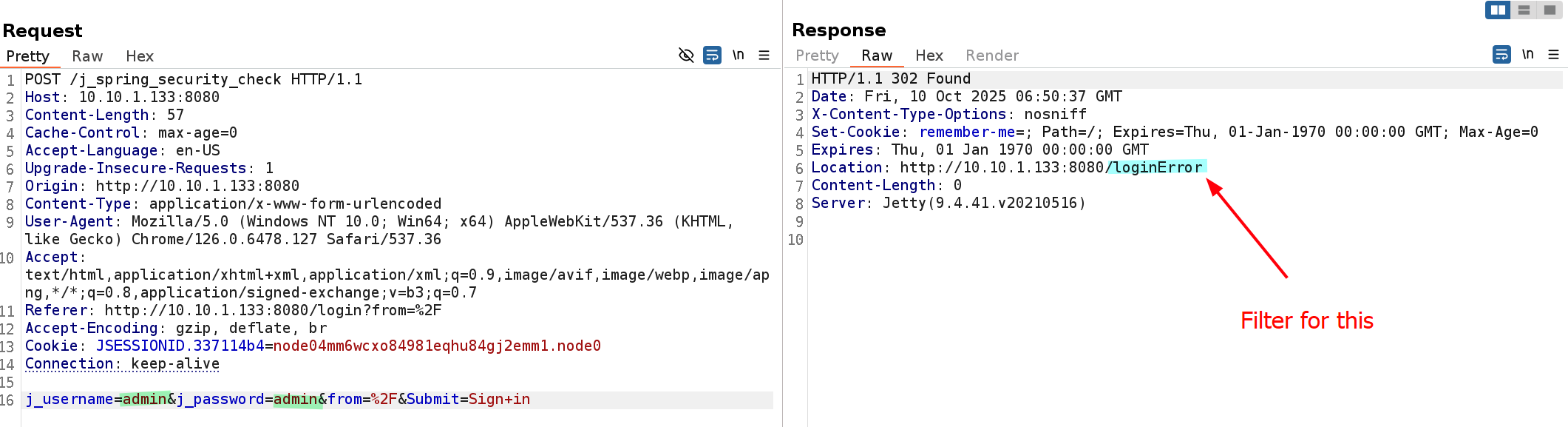Image resolution: width=1568 pixels, height=427 pixels.
Task: Select the single-pane tabbed layout icon
Action: pyautogui.click(x=1550, y=10)
